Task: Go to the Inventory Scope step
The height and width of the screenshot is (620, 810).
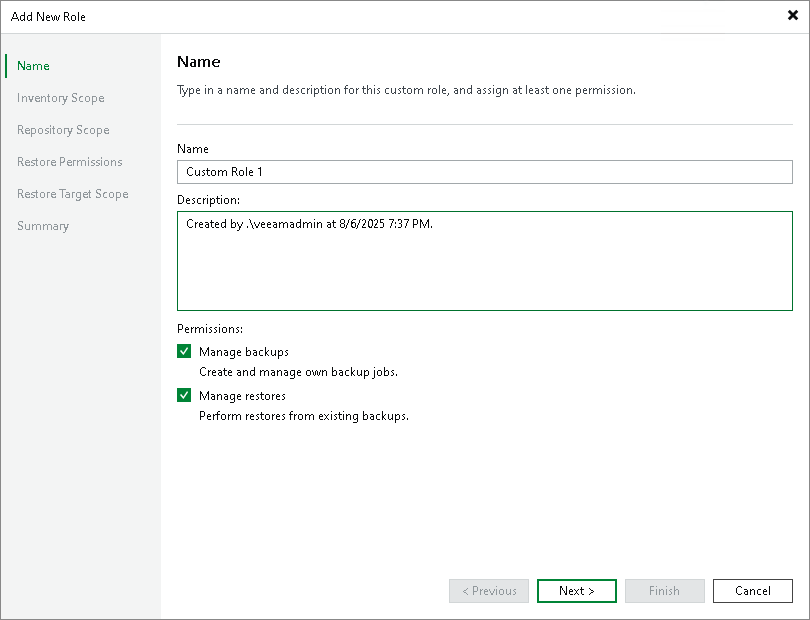Action: coord(60,98)
